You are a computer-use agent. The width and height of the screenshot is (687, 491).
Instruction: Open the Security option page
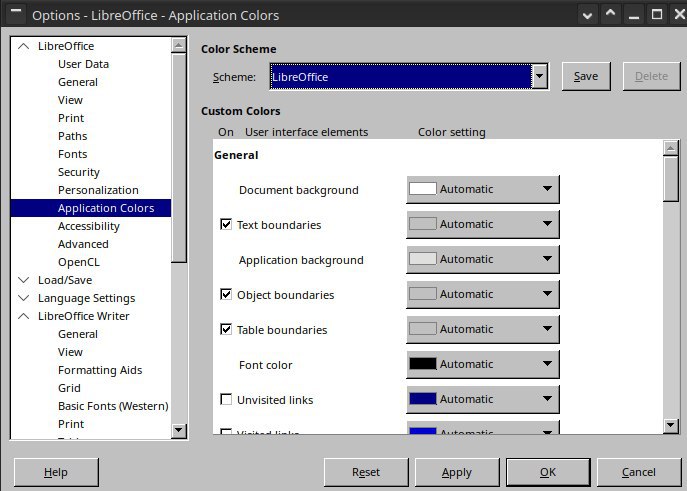click(79, 172)
